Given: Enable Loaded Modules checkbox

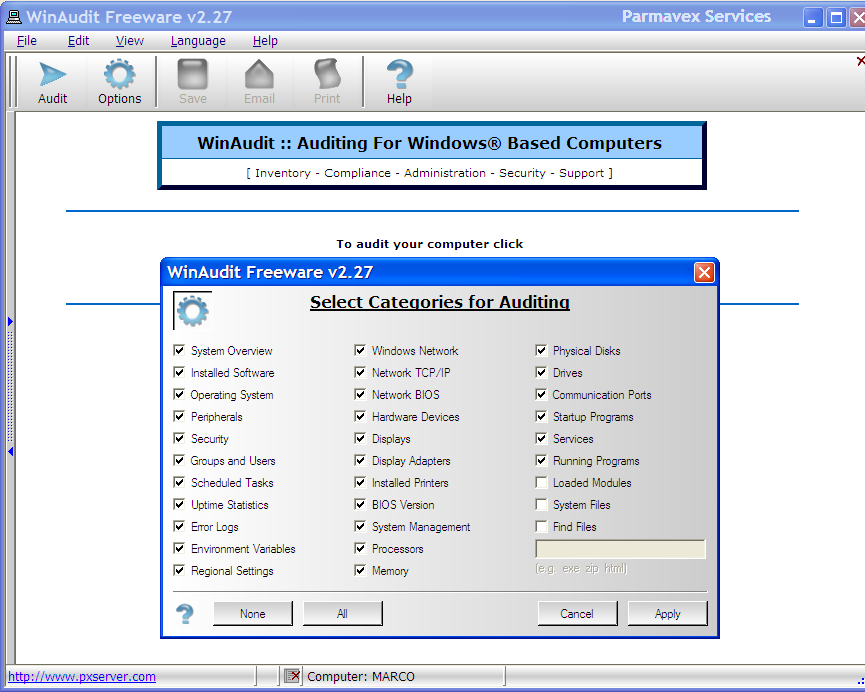Looking at the screenshot, I should (541, 482).
